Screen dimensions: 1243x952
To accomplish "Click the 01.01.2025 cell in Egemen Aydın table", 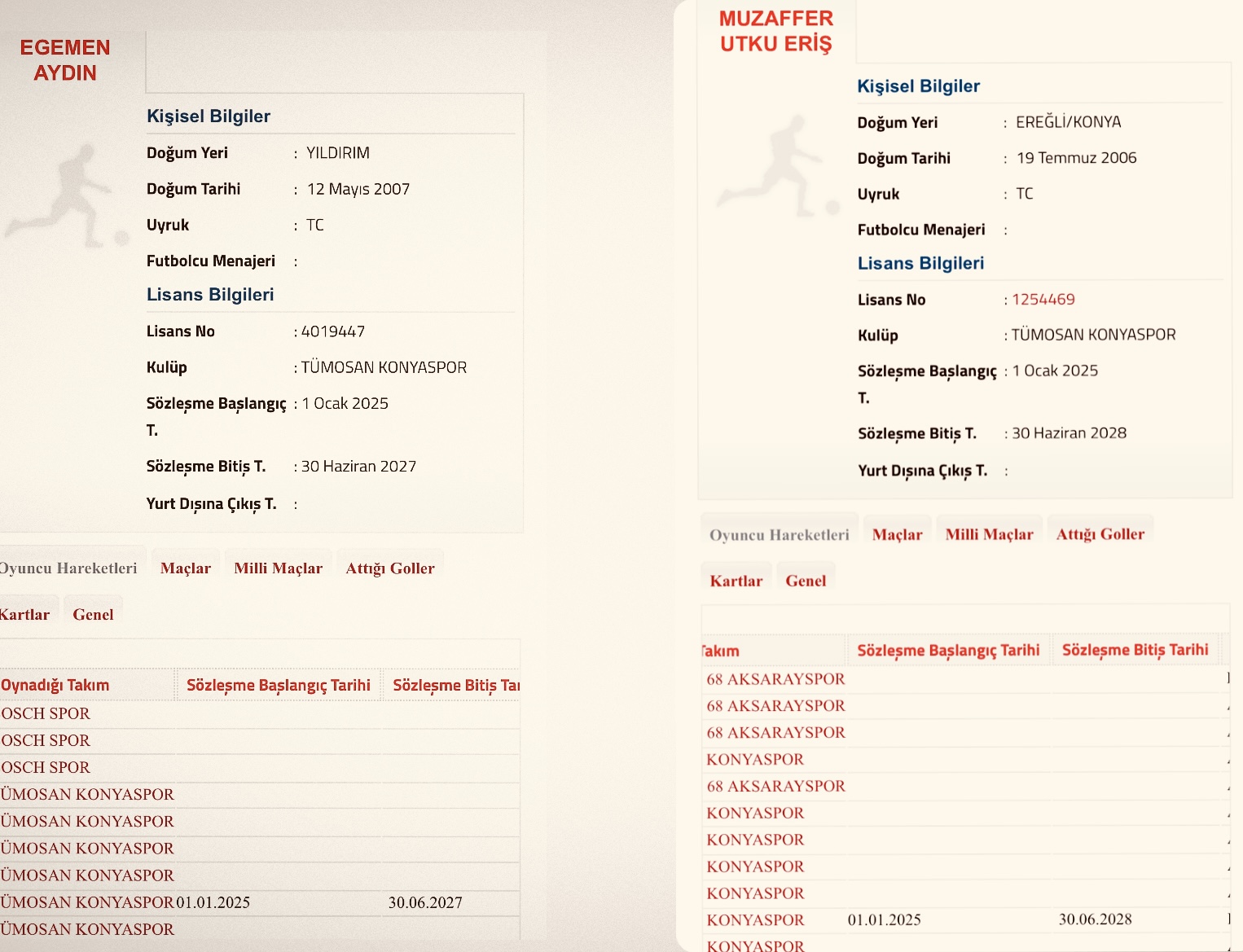I will click(213, 902).
